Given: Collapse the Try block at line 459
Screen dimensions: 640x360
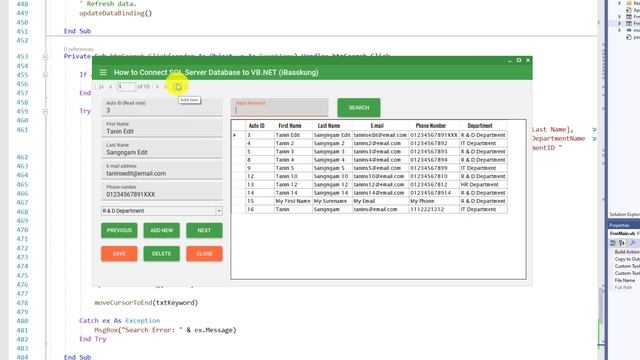Looking at the screenshot, I should coord(45,111).
